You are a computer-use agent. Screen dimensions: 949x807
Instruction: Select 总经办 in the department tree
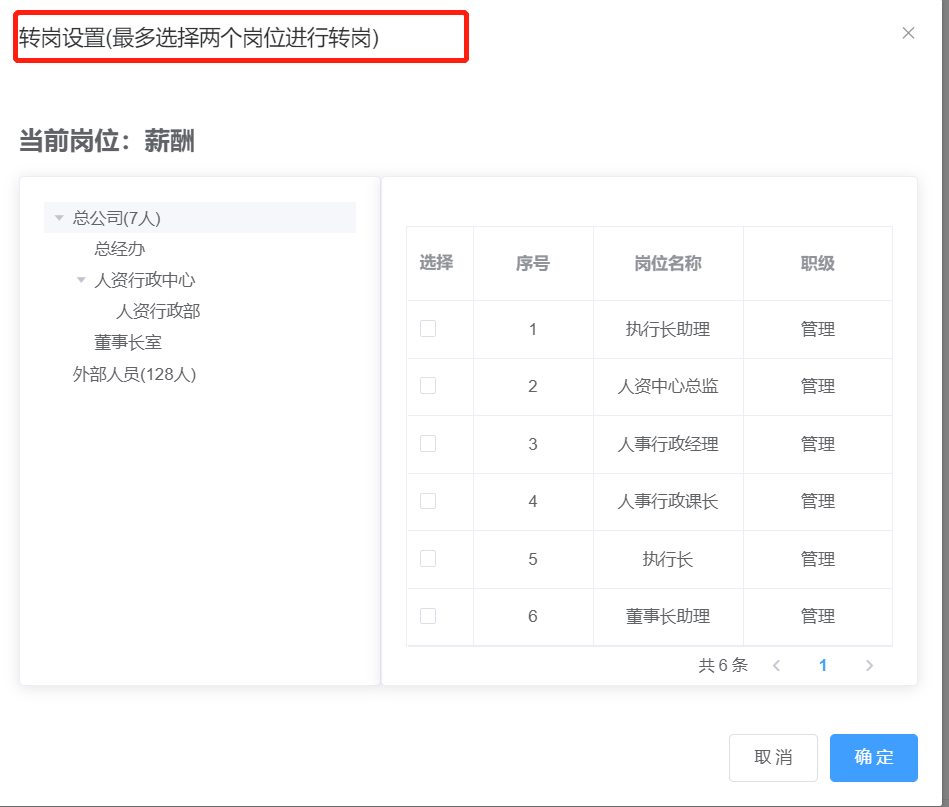point(120,249)
